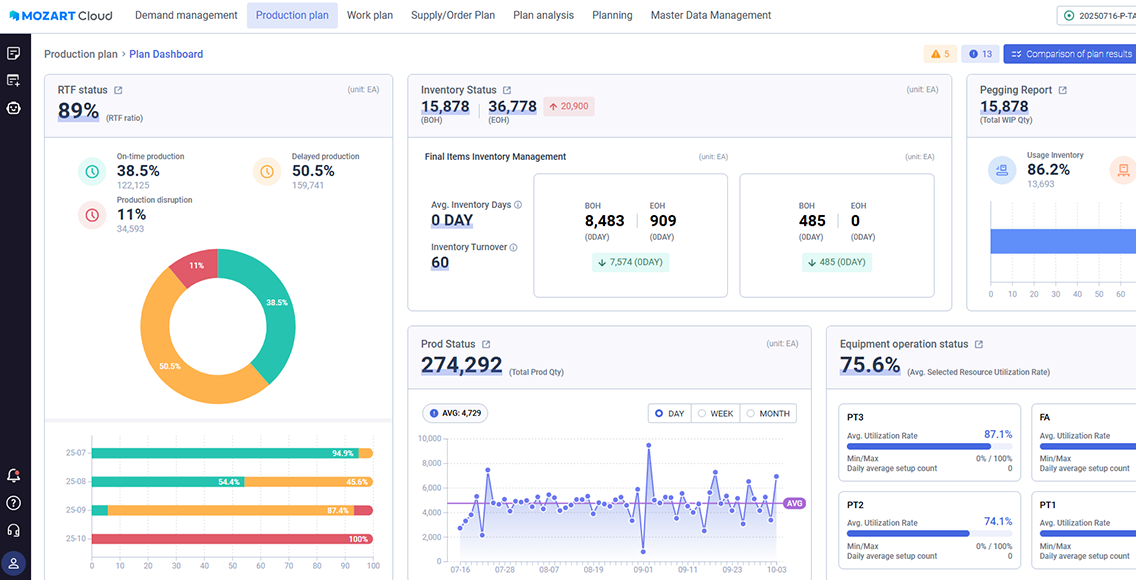
Task: Click the user profile avatar icon
Action: point(14,564)
